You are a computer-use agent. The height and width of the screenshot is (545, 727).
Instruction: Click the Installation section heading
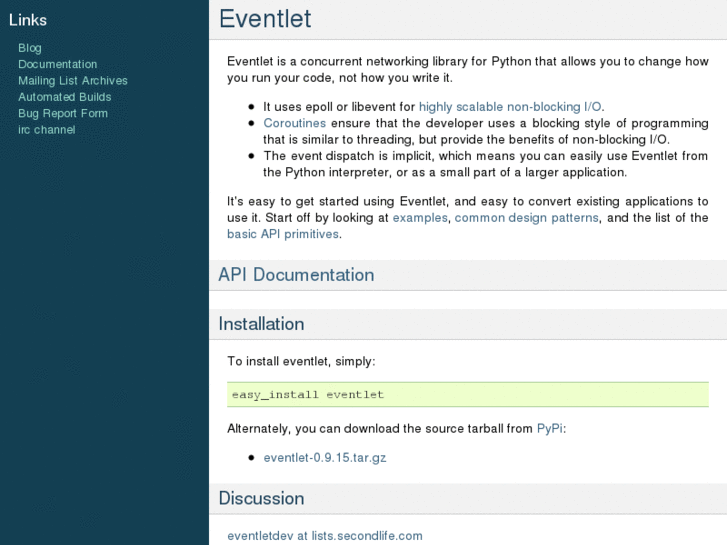[261, 324]
